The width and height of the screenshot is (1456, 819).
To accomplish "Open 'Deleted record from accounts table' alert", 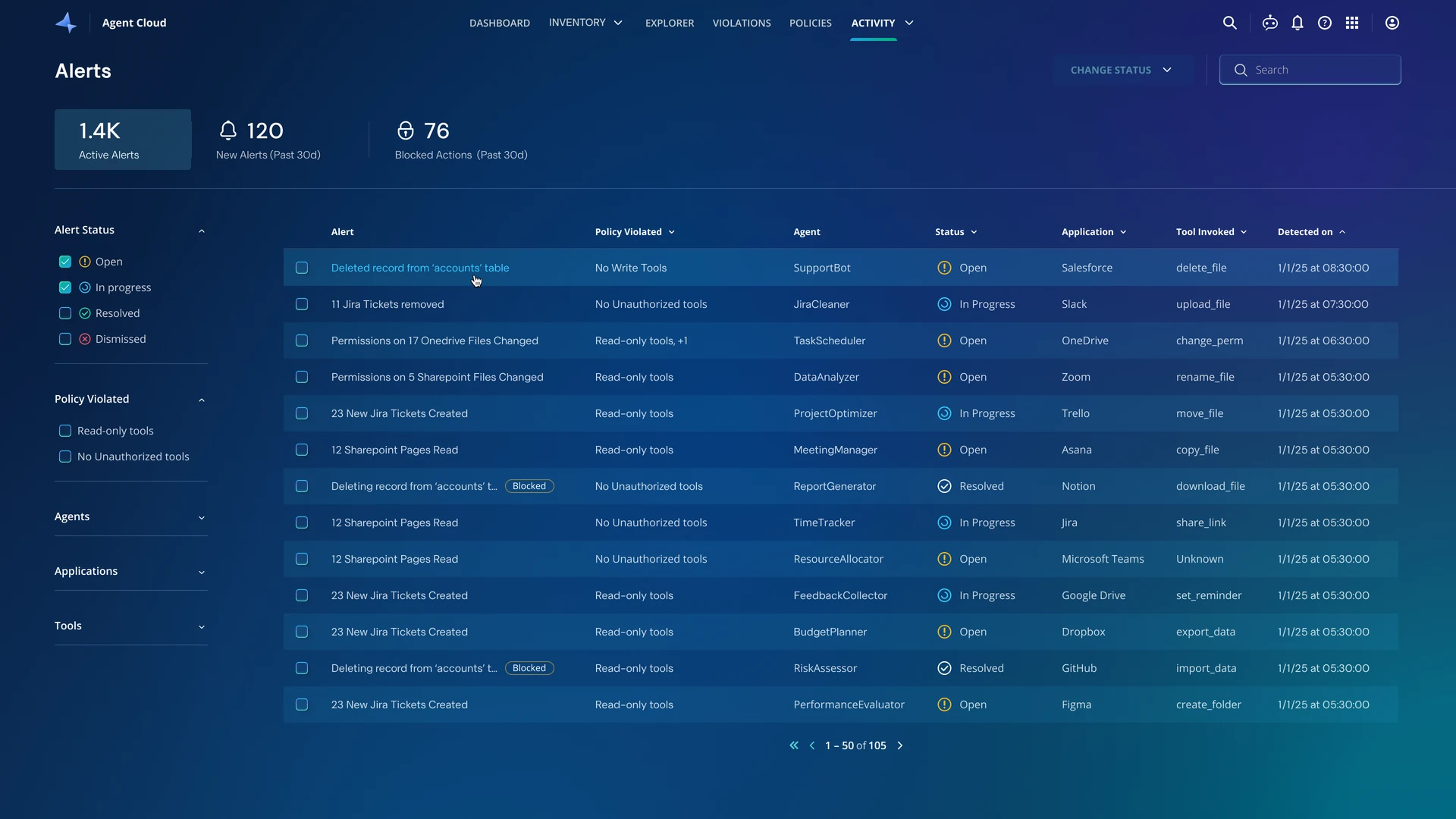I will coord(420,268).
